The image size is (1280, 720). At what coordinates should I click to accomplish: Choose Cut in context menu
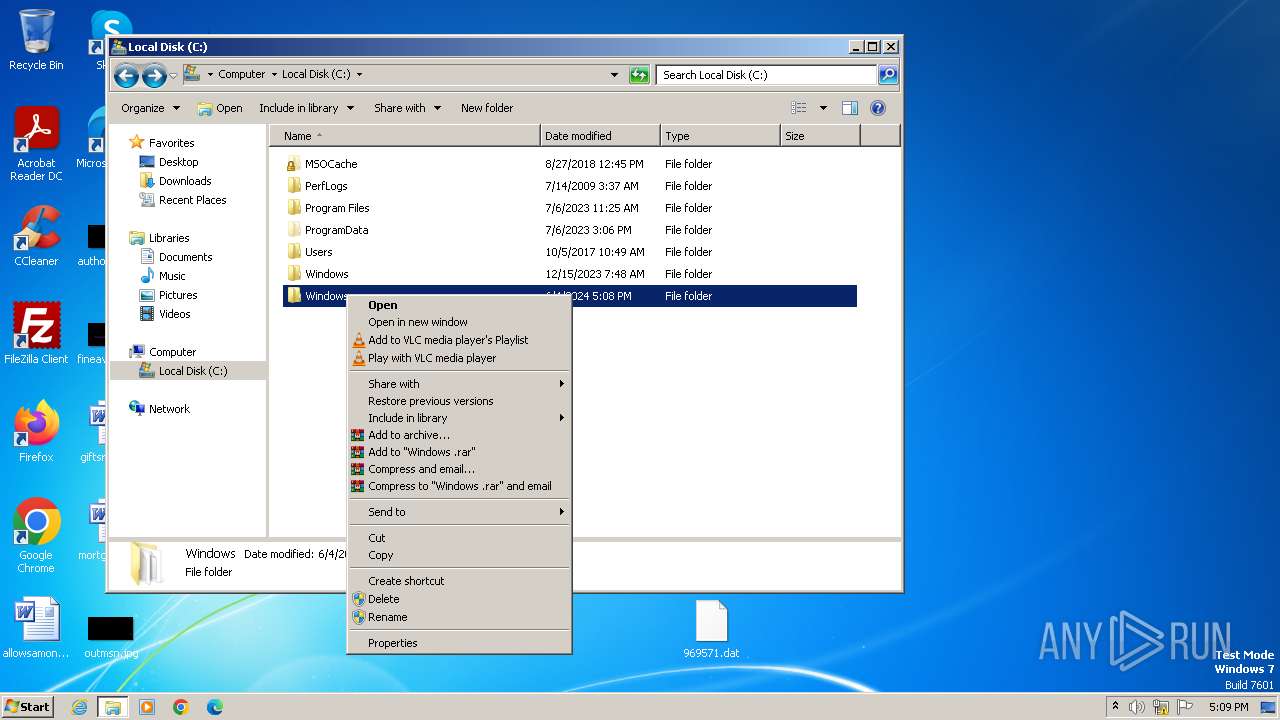459,538
